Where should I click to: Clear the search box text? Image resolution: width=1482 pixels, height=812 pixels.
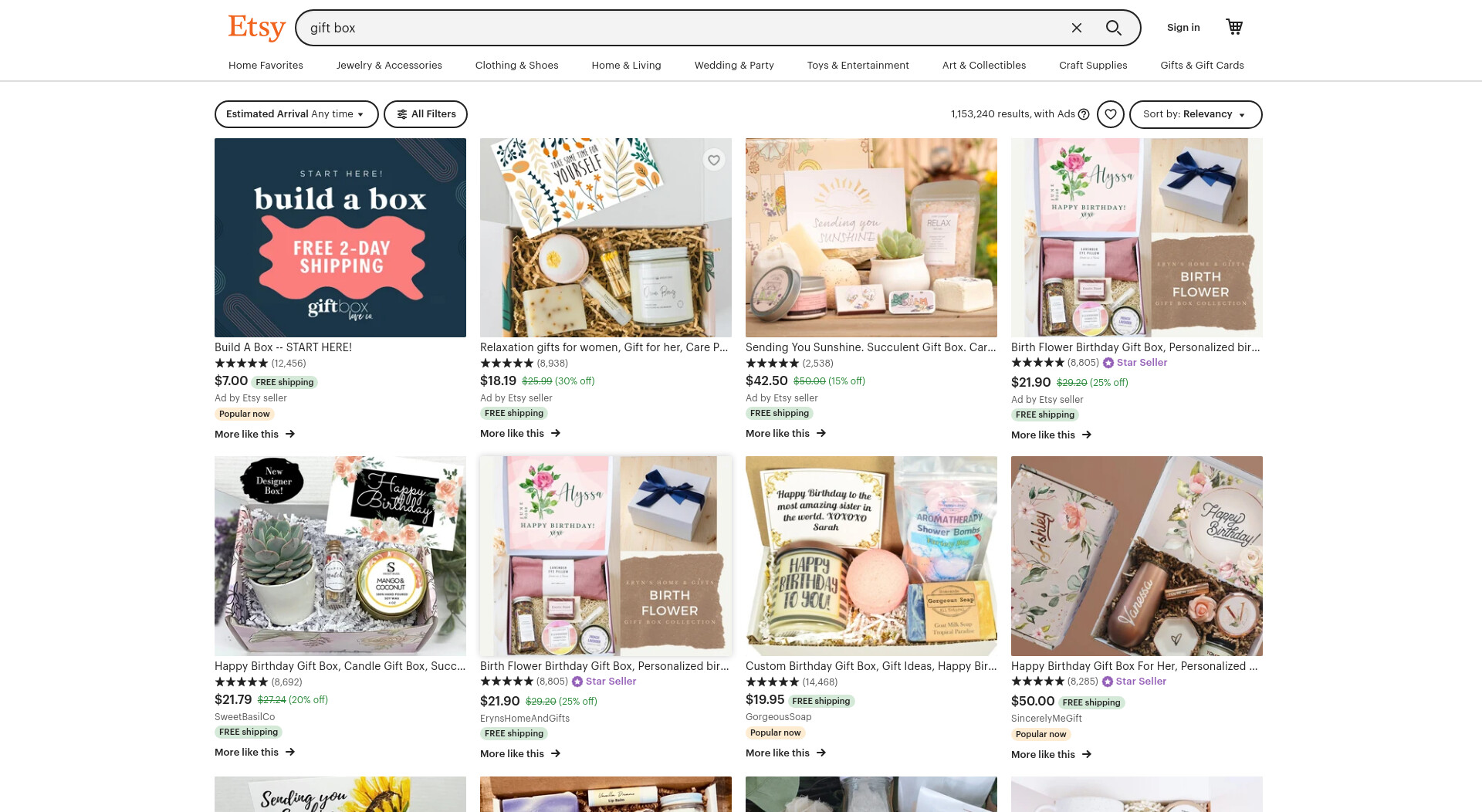[x=1077, y=28]
